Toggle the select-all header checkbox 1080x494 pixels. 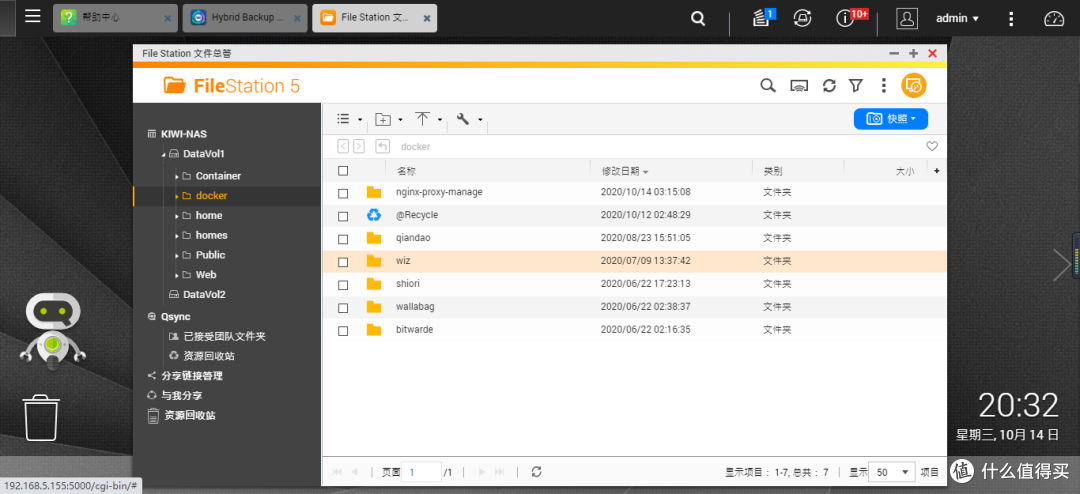tap(343, 171)
